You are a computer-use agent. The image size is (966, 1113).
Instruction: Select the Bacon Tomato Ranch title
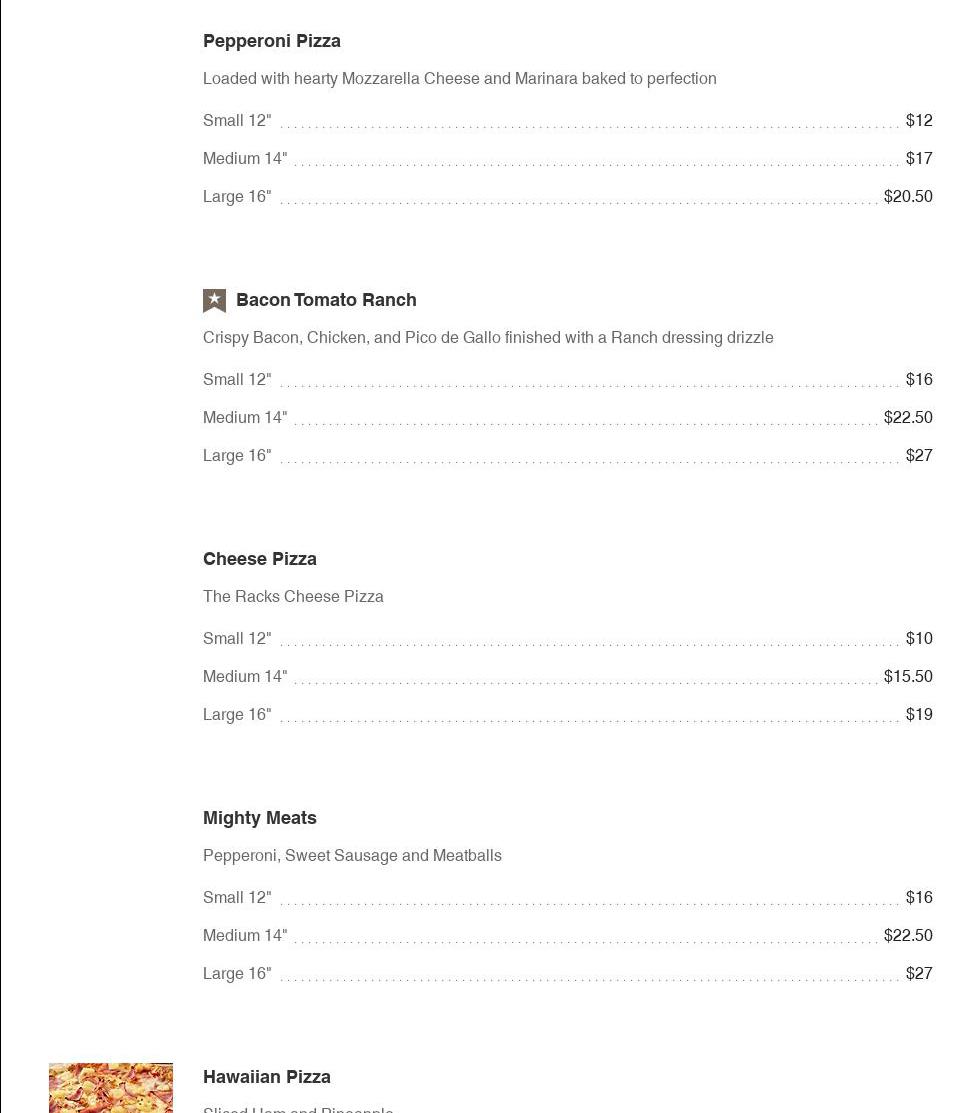tap(326, 300)
